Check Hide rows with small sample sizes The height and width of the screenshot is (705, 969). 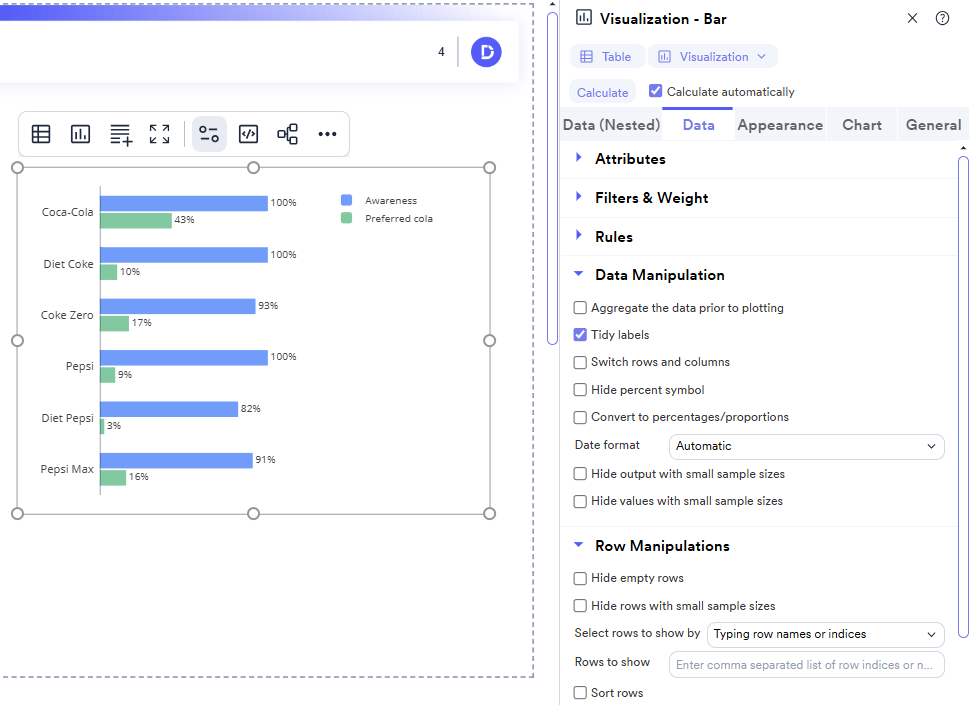pos(580,606)
